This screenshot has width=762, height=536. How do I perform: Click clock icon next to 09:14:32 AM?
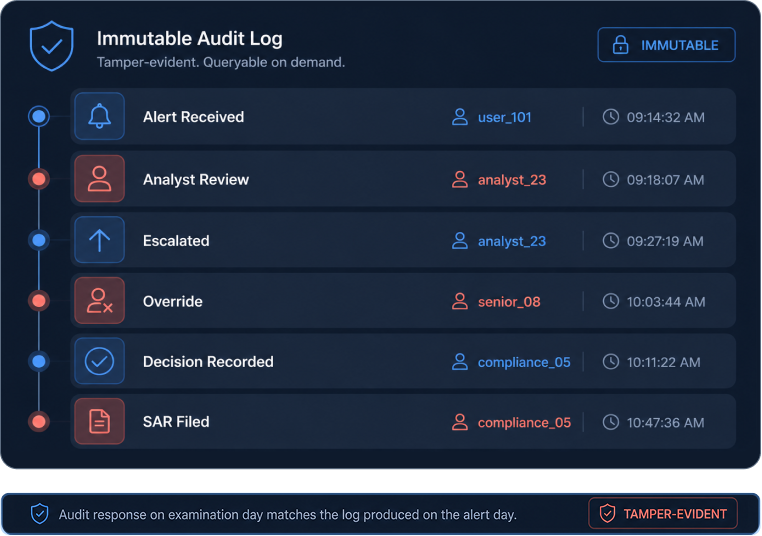click(611, 117)
